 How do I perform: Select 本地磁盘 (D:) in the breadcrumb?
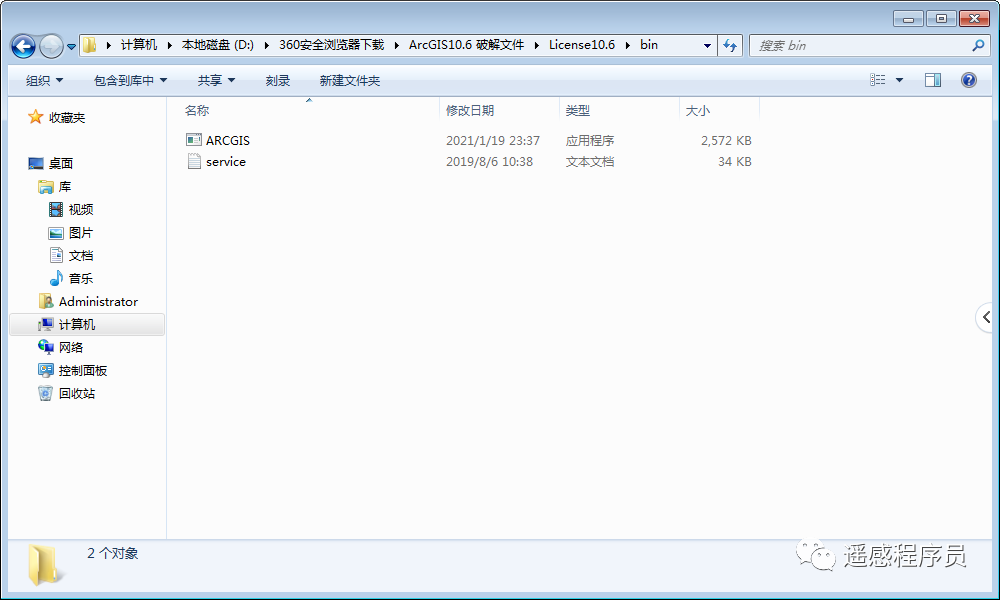click(x=217, y=45)
